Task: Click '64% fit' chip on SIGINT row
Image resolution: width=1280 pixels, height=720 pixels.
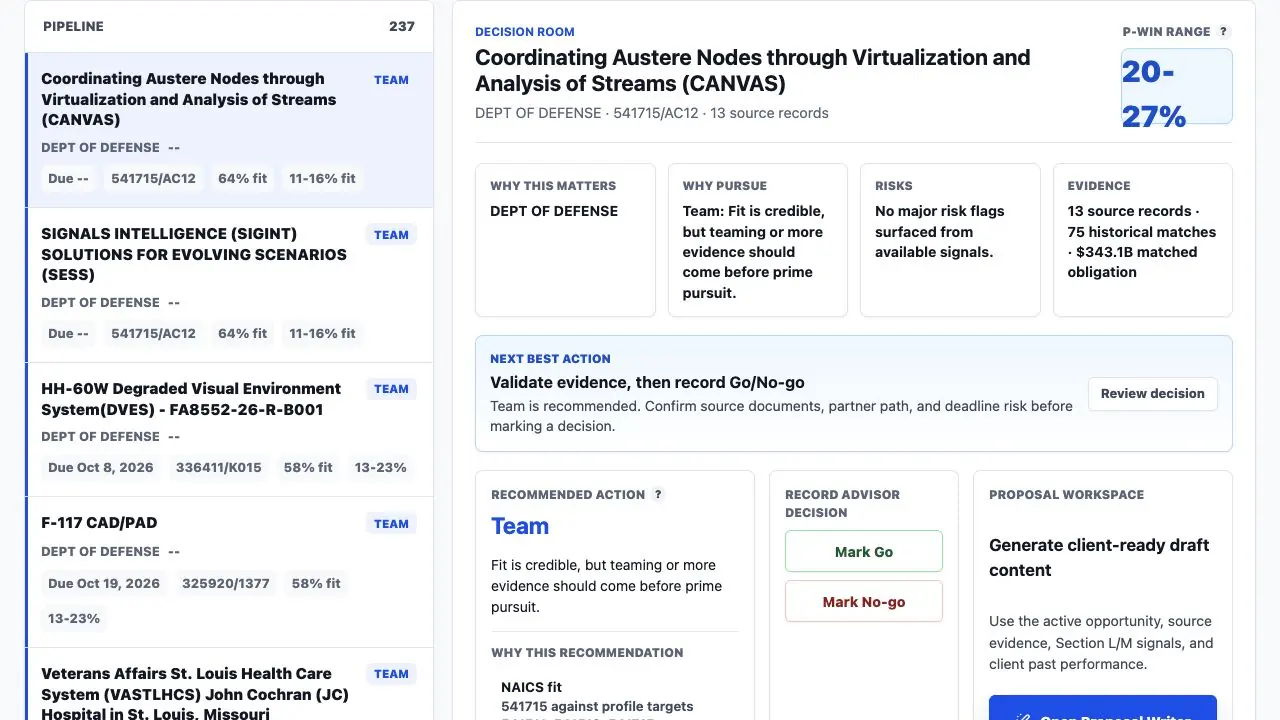Action: 243,333
